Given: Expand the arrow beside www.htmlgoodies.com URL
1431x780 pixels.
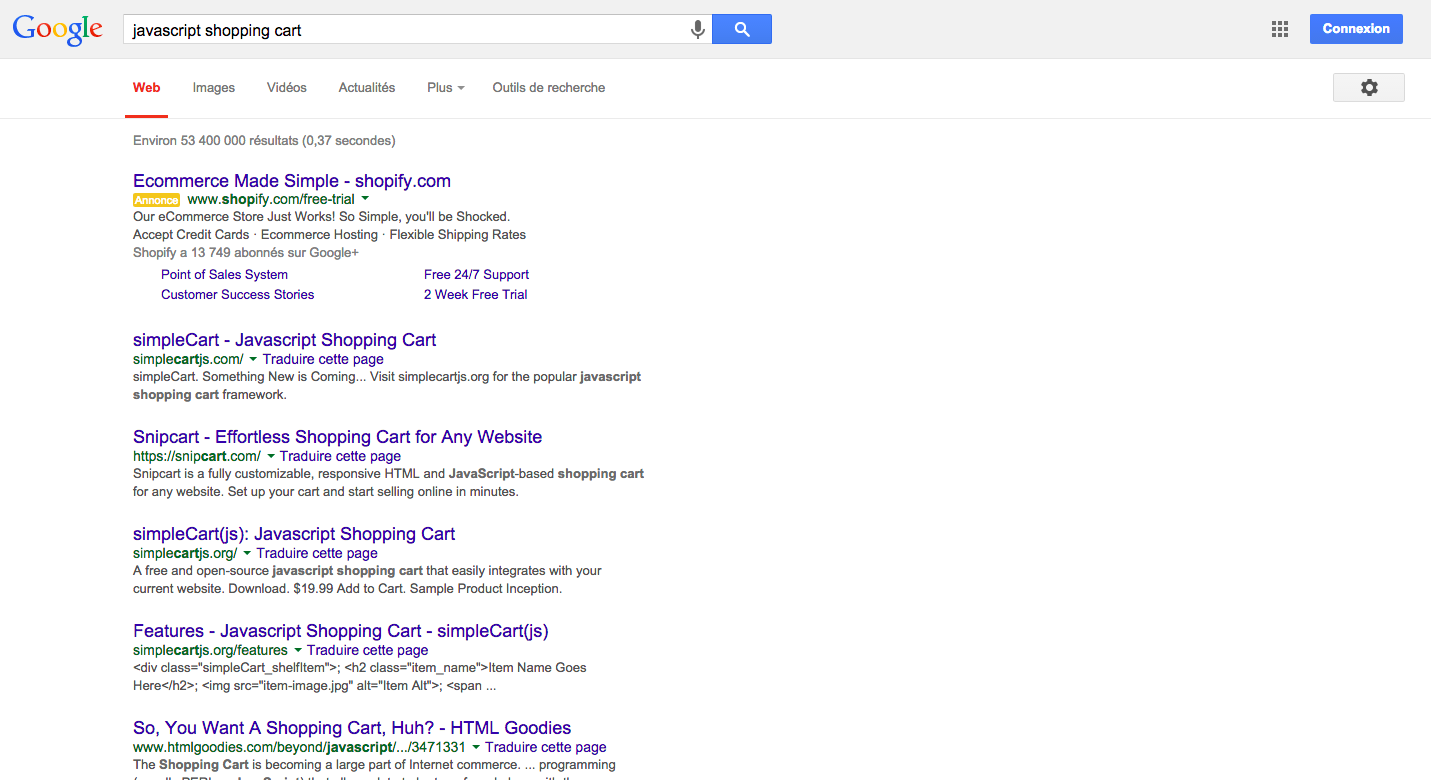Looking at the screenshot, I should 476,747.
